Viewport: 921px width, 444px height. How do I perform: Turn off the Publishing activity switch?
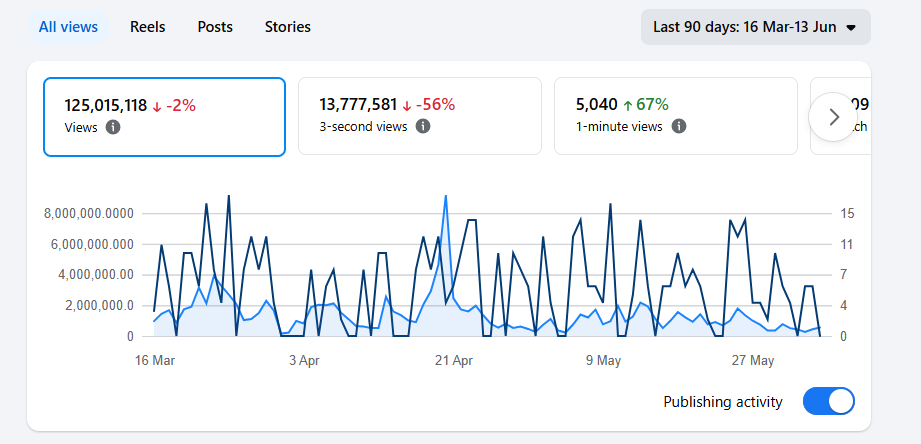[x=829, y=402]
